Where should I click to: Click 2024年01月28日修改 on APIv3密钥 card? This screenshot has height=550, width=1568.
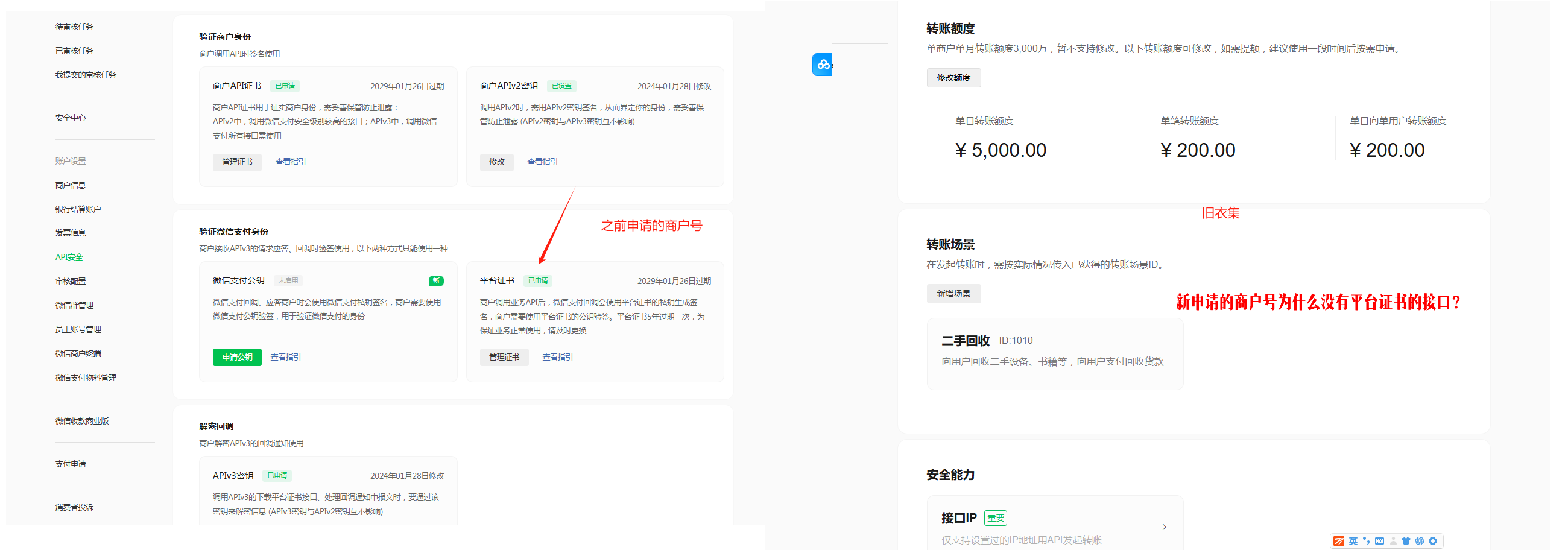pyautogui.click(x=407, y=476)
